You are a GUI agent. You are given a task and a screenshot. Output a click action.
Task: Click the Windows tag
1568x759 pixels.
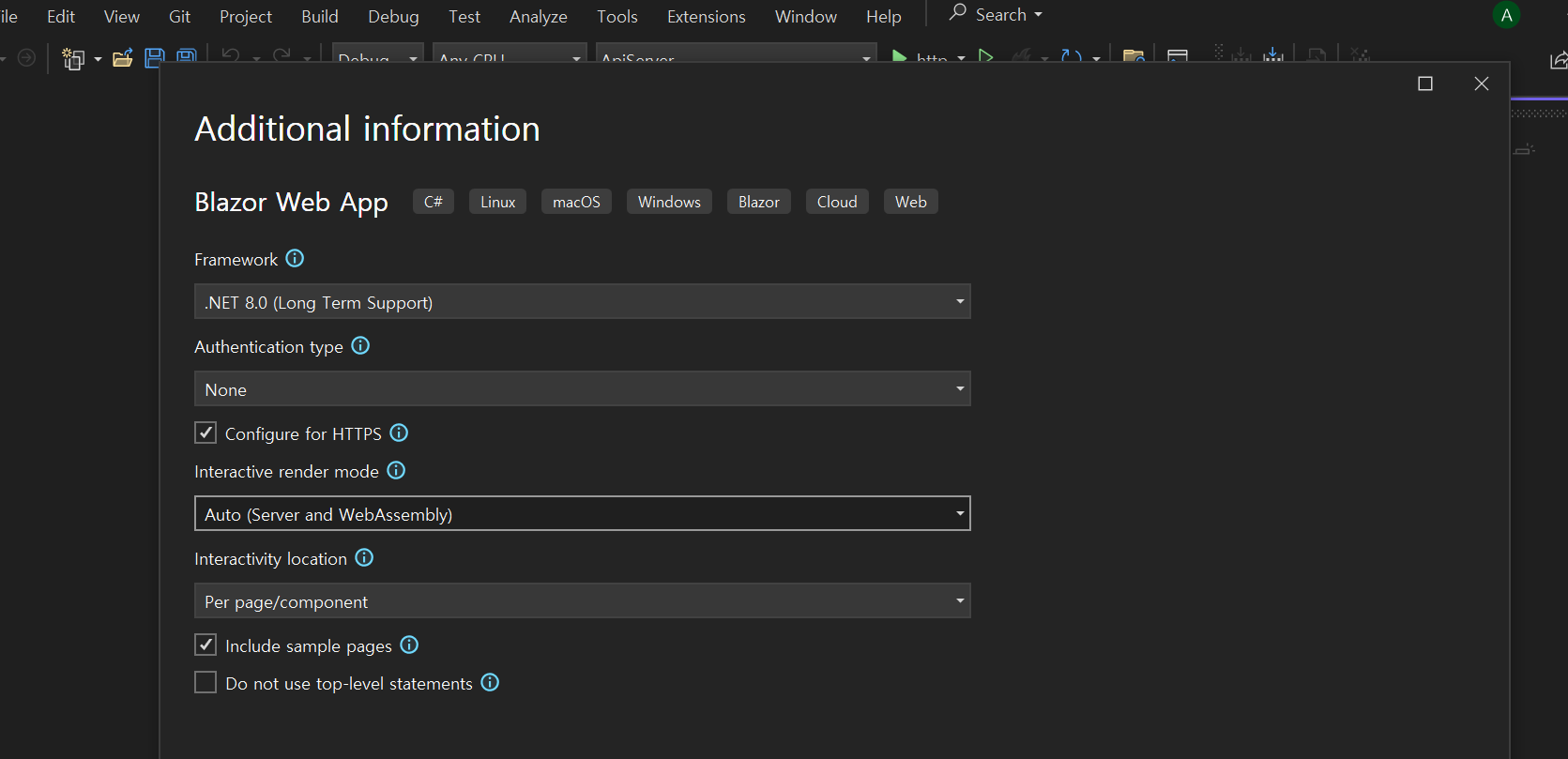pos(669,202)
